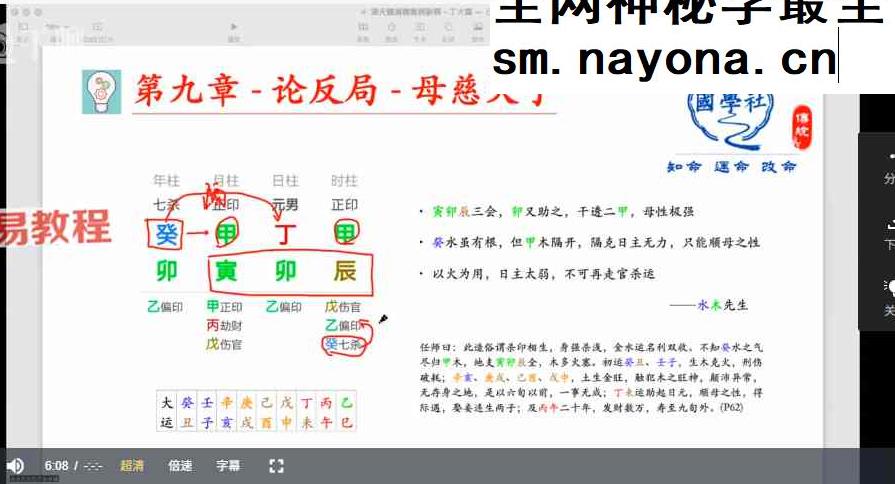Insert a shape from the Keynote toolbar

(x=449, y=27)
